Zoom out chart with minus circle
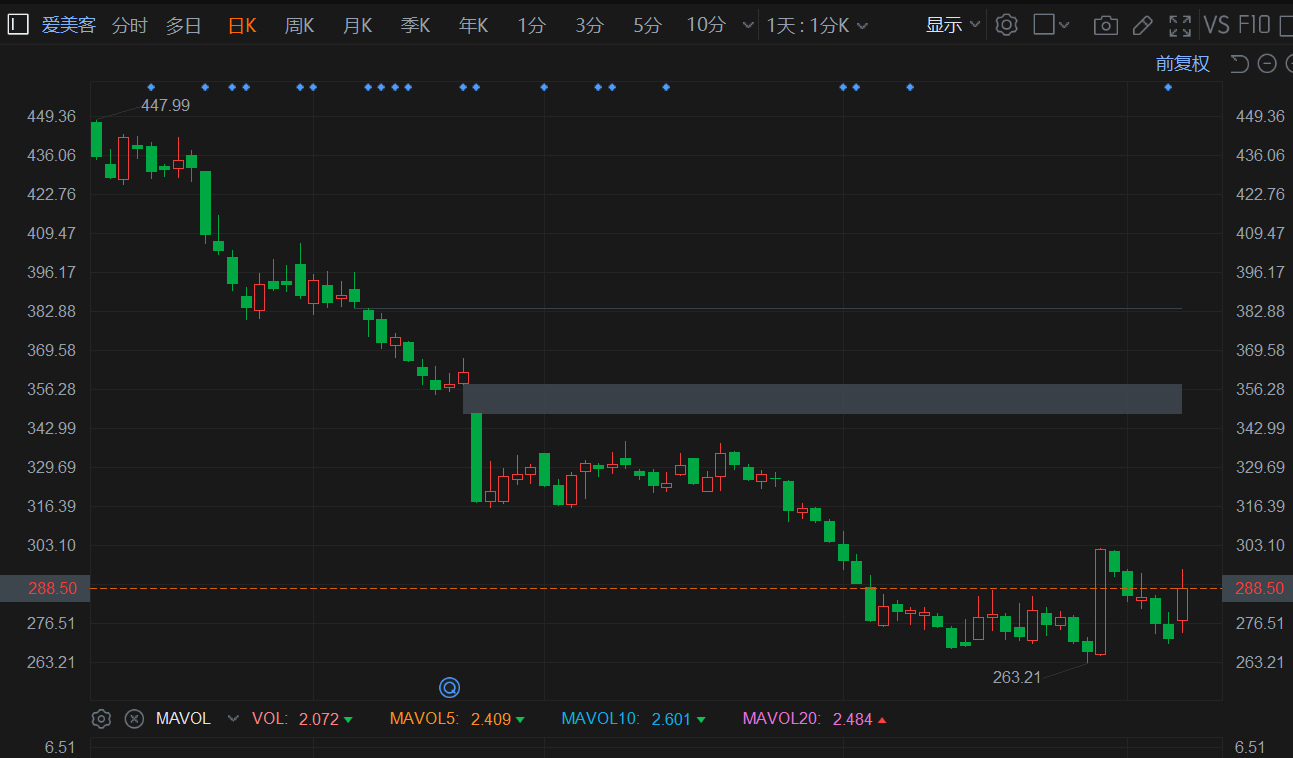Screen dimensions: 1293x758 coord(1267,64)
